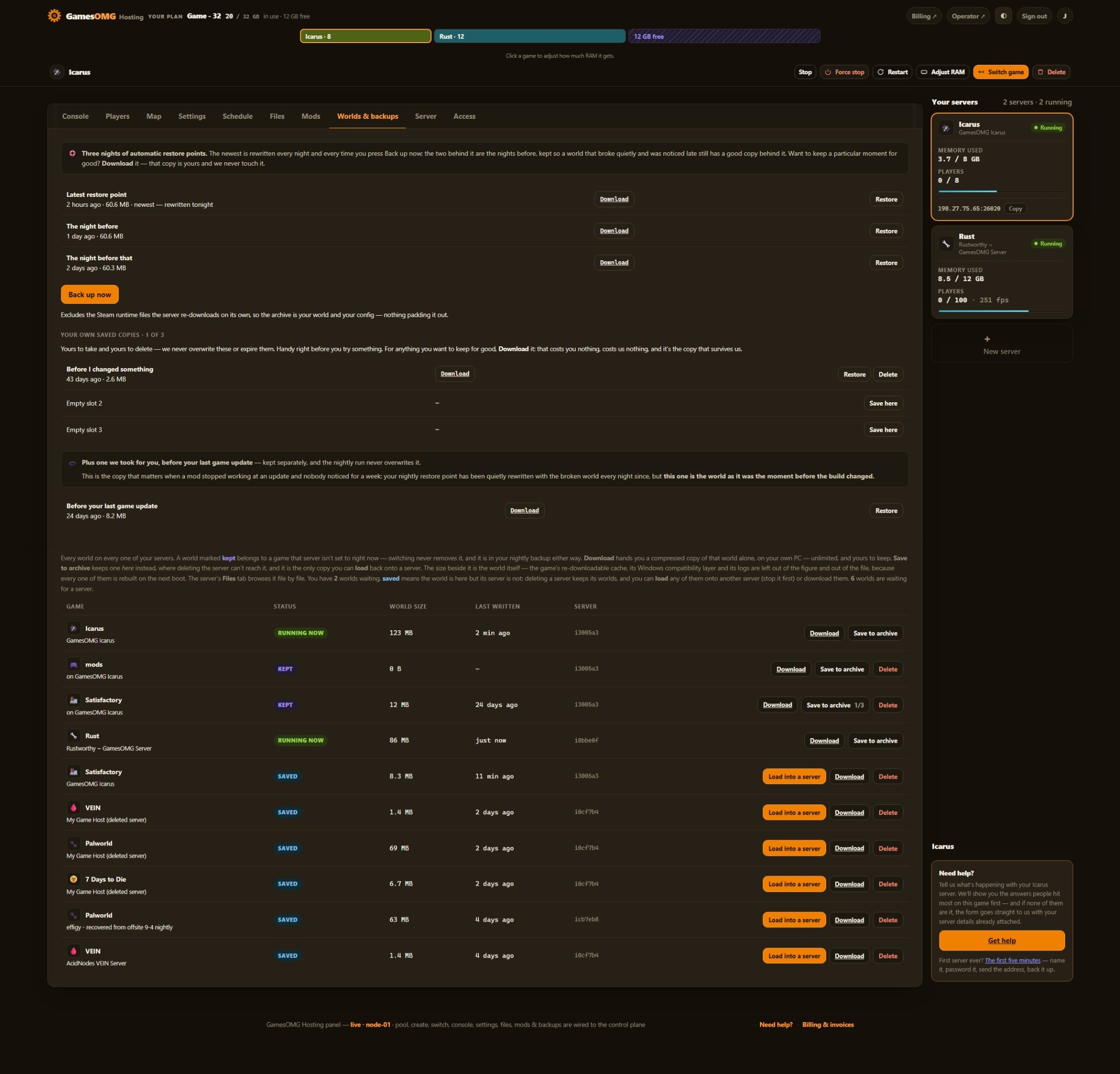Click the Icarus icon in the server header

(x=56, y=72)
